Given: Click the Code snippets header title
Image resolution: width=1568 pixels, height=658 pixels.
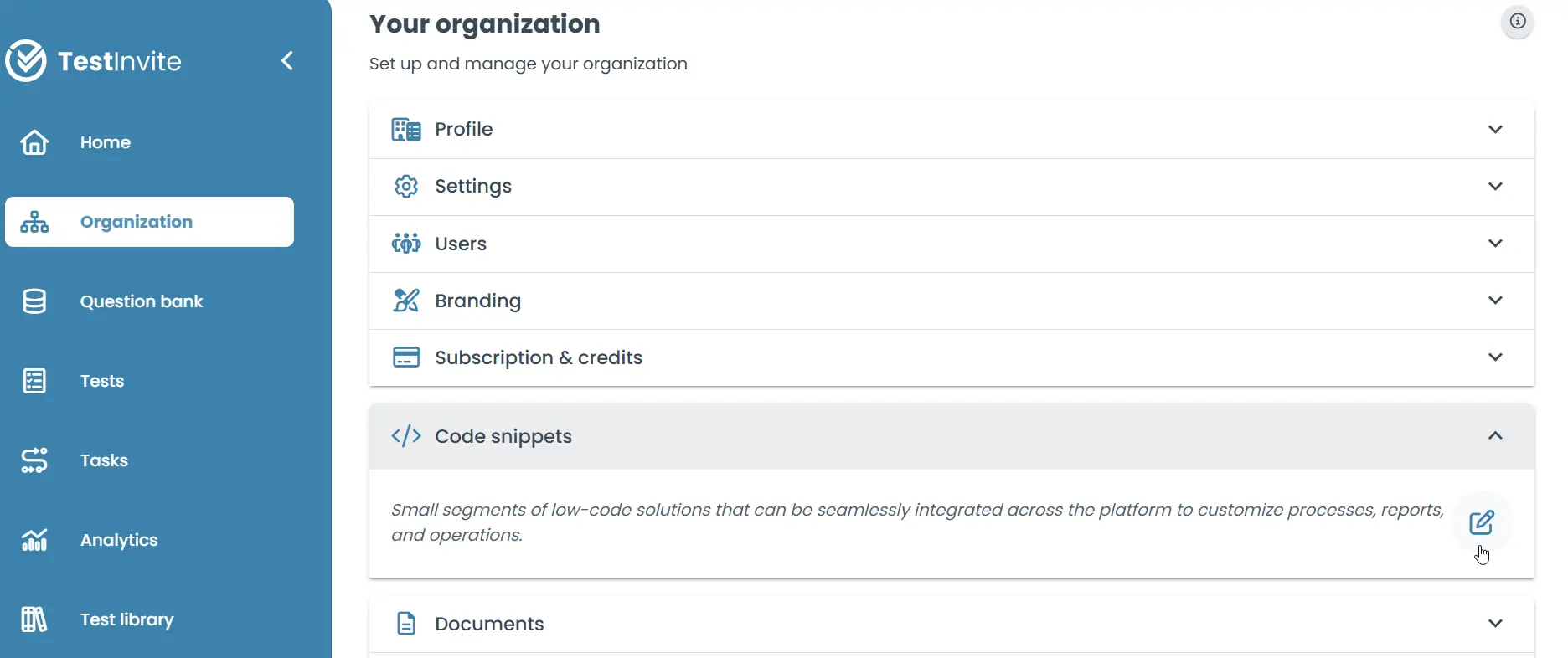Looking at the screenshot, I should pos(503,436).
